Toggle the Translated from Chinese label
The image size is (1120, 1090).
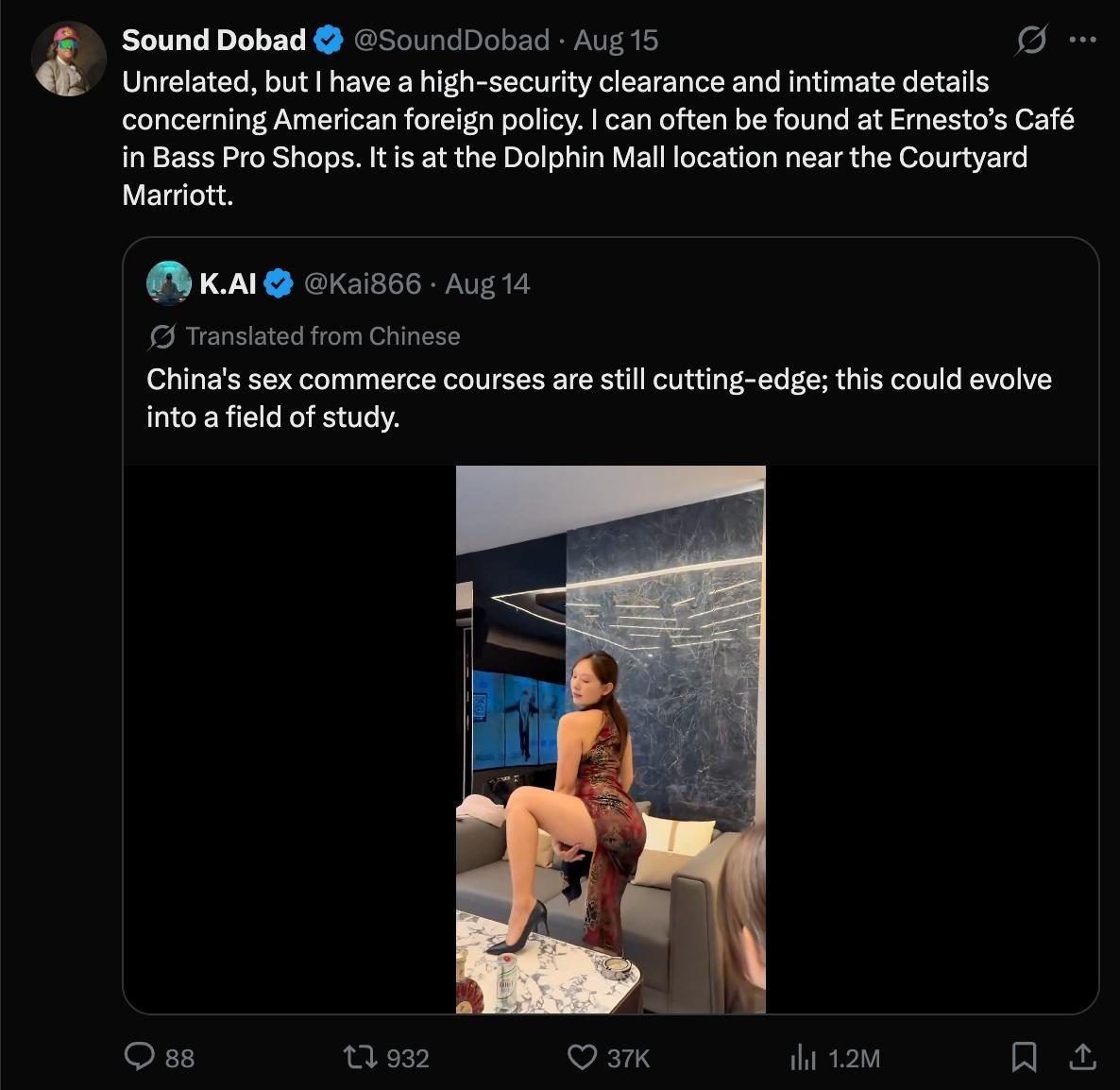pos(323,335)
